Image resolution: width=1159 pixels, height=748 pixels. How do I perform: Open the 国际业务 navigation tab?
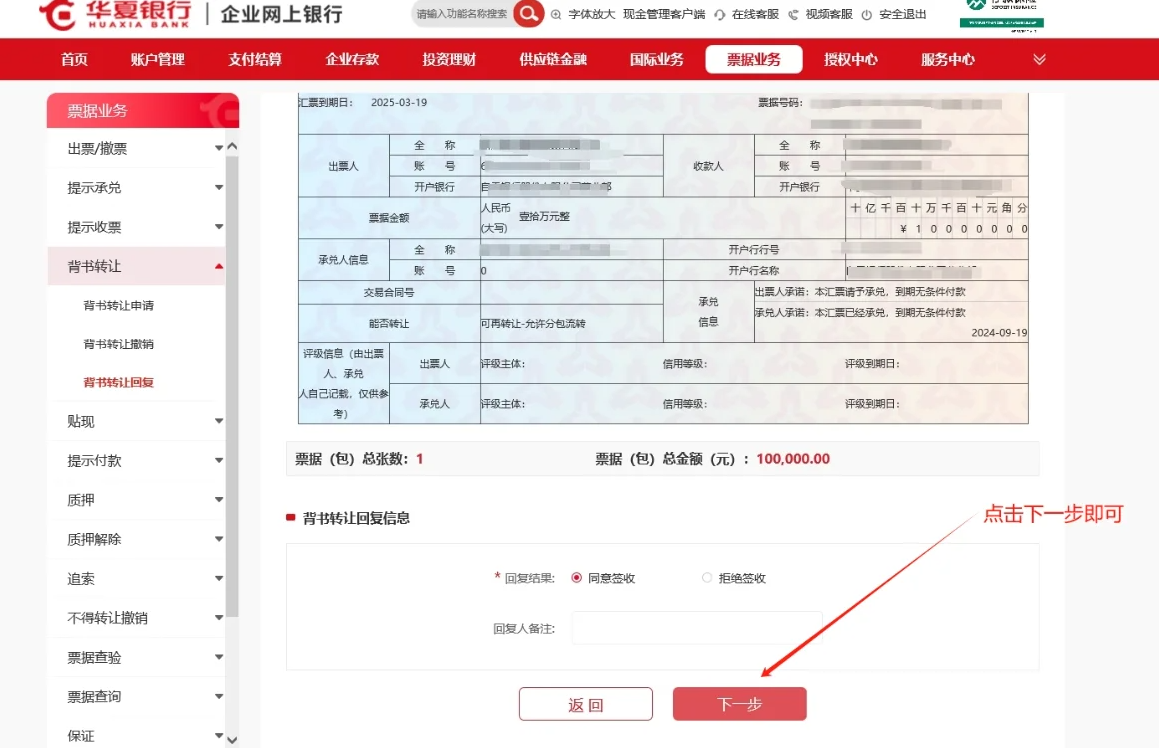(x=656, y=59)
